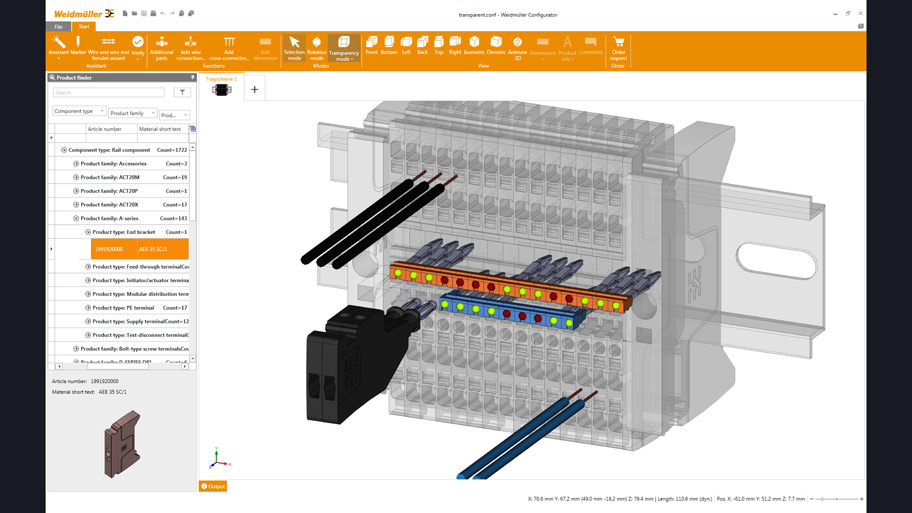Click the Verify icon
912x513 pixels.
(138, 46)
